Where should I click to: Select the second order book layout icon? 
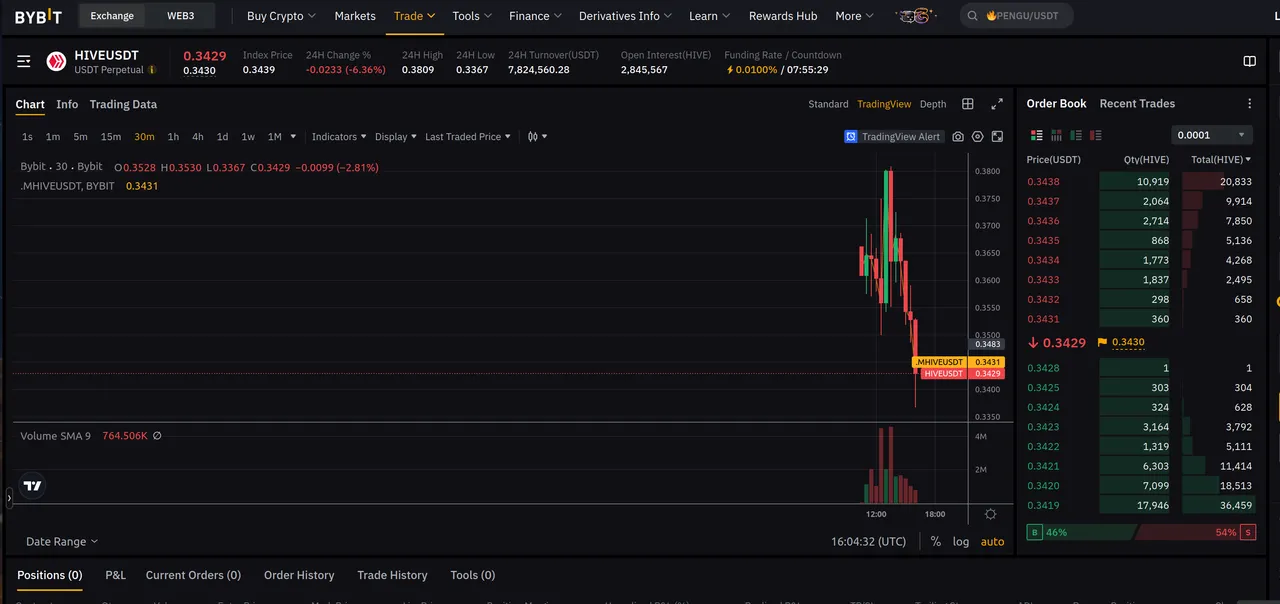[1056, 135]
